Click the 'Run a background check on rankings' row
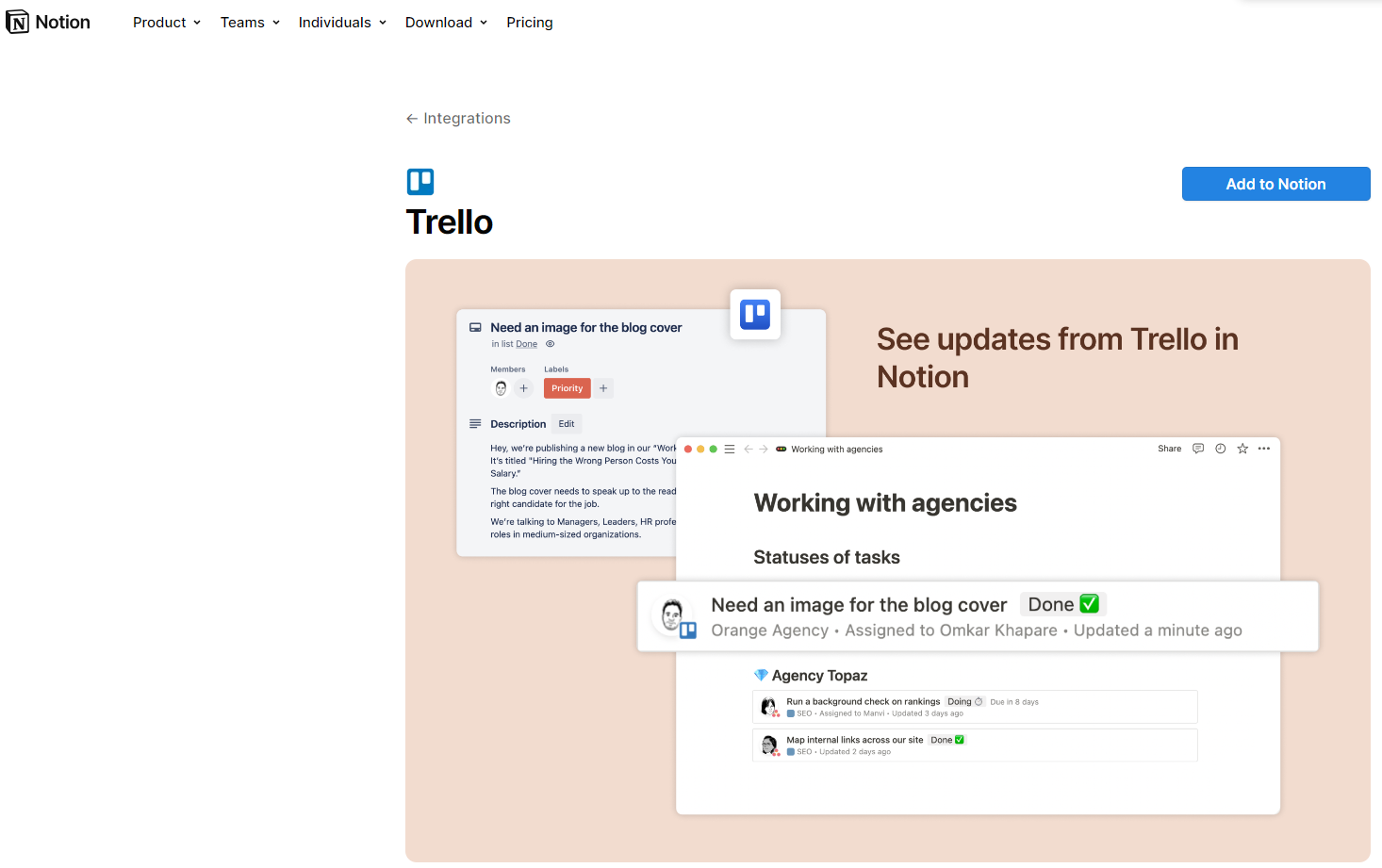 pos(975,707)
